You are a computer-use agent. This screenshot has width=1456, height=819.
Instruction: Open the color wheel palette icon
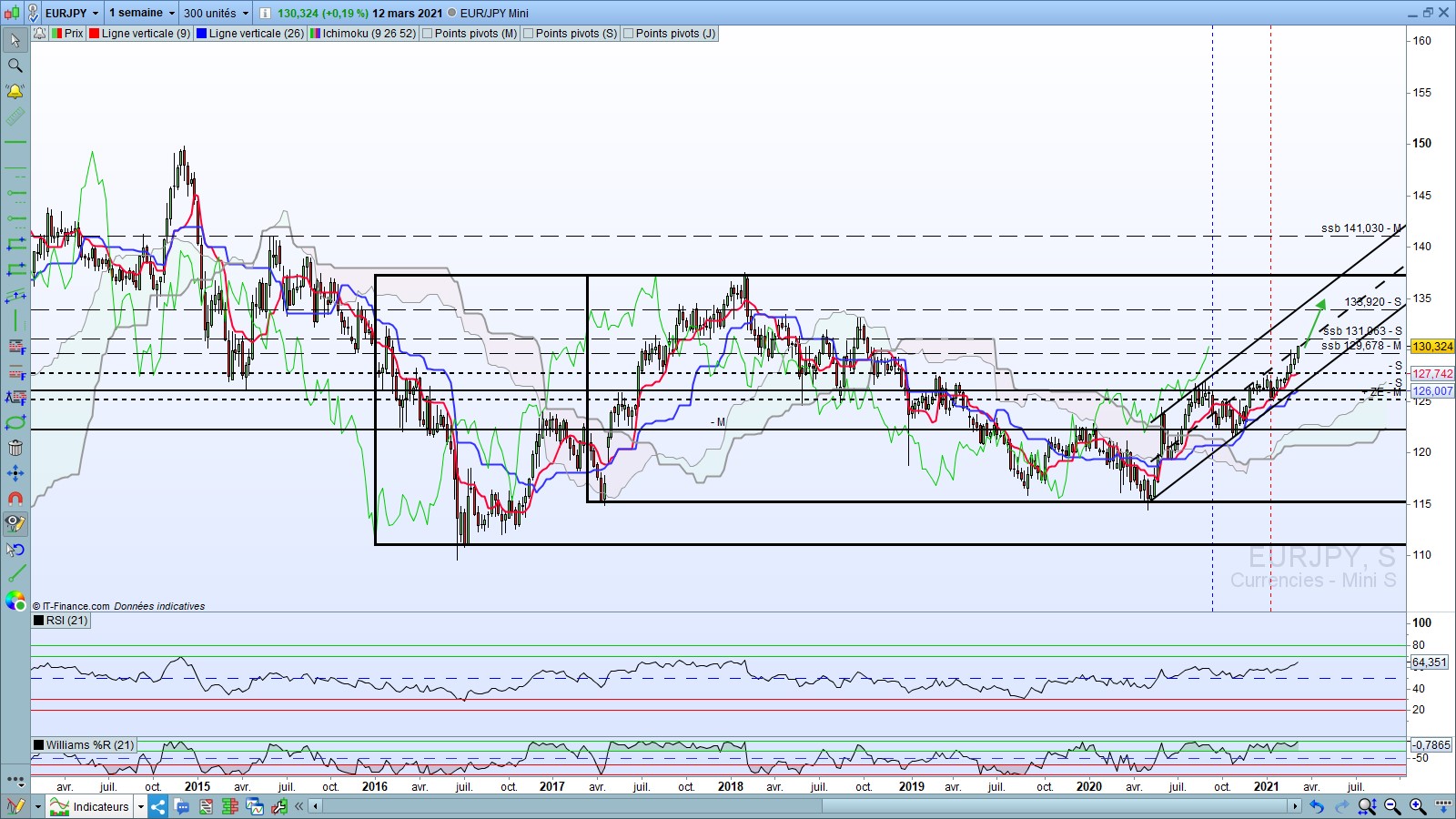(x=15, y=601)
